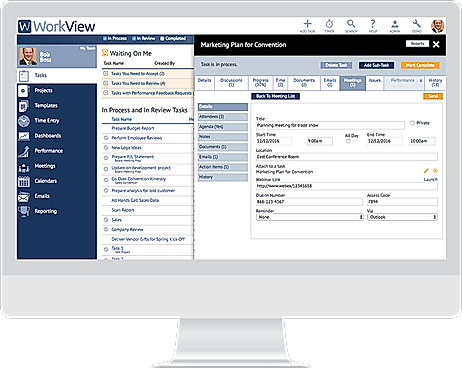The width and height of the screenshot is (462, 368).
Task: Switch to the History (14) tab
Action: pyautogui.click(x=435, y=83)
